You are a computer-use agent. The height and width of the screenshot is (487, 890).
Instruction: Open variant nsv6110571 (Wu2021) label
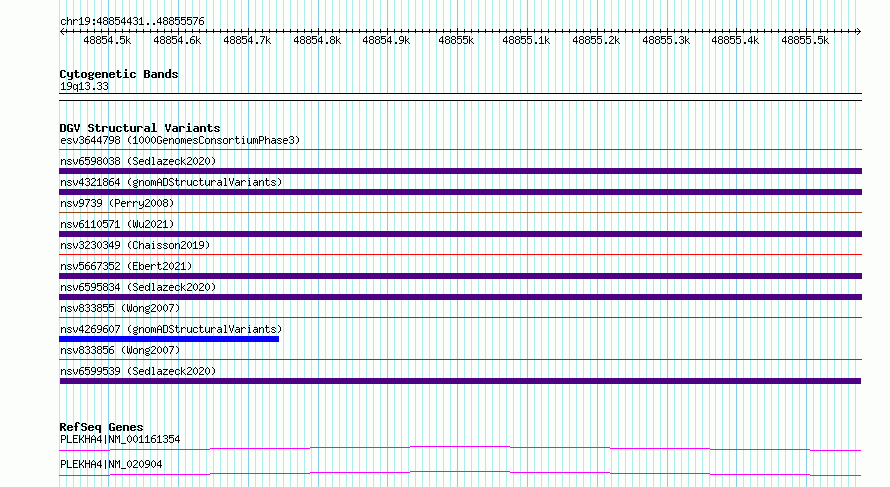117,224
